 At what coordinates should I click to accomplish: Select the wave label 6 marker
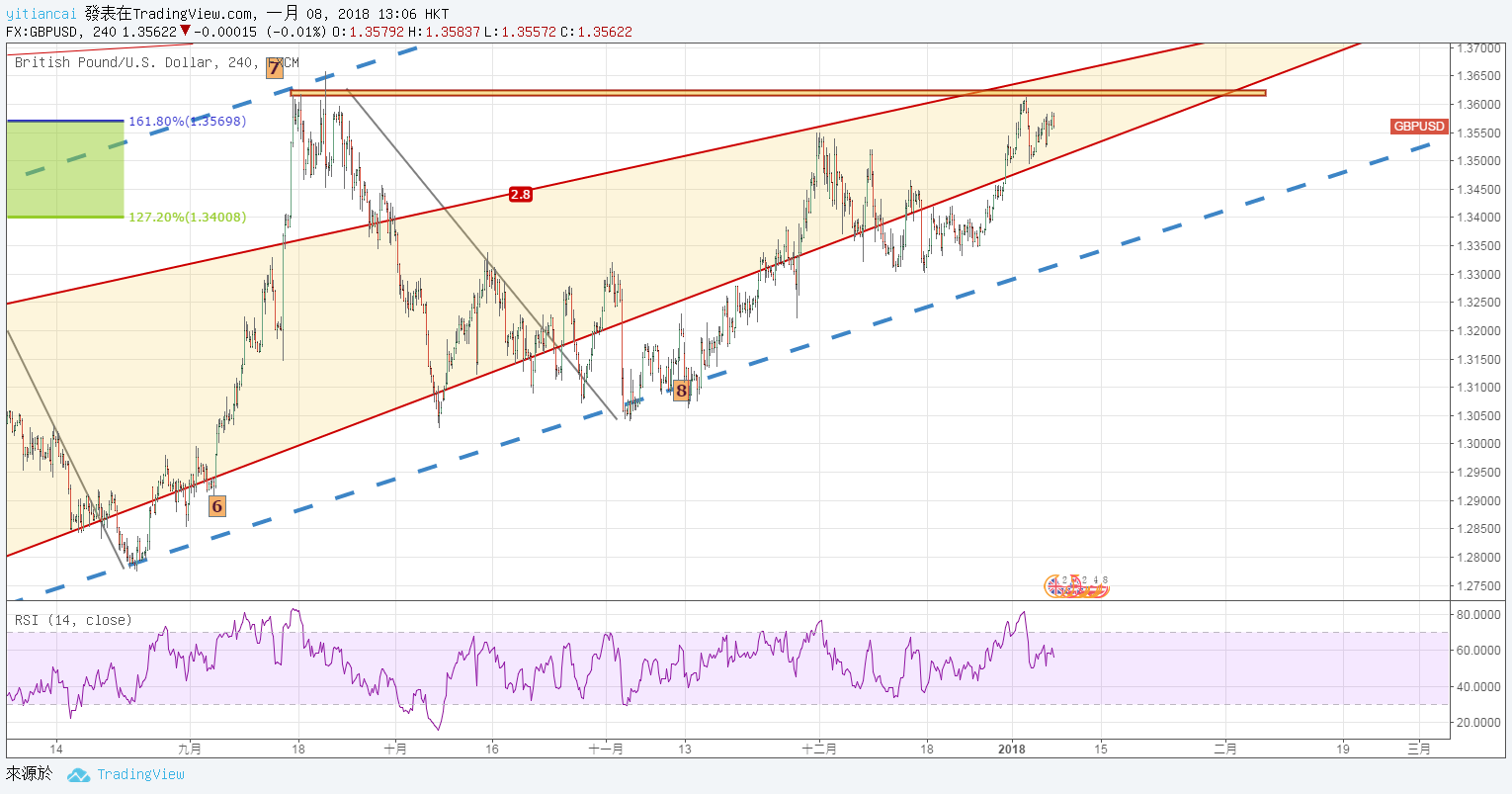(217, 506)
